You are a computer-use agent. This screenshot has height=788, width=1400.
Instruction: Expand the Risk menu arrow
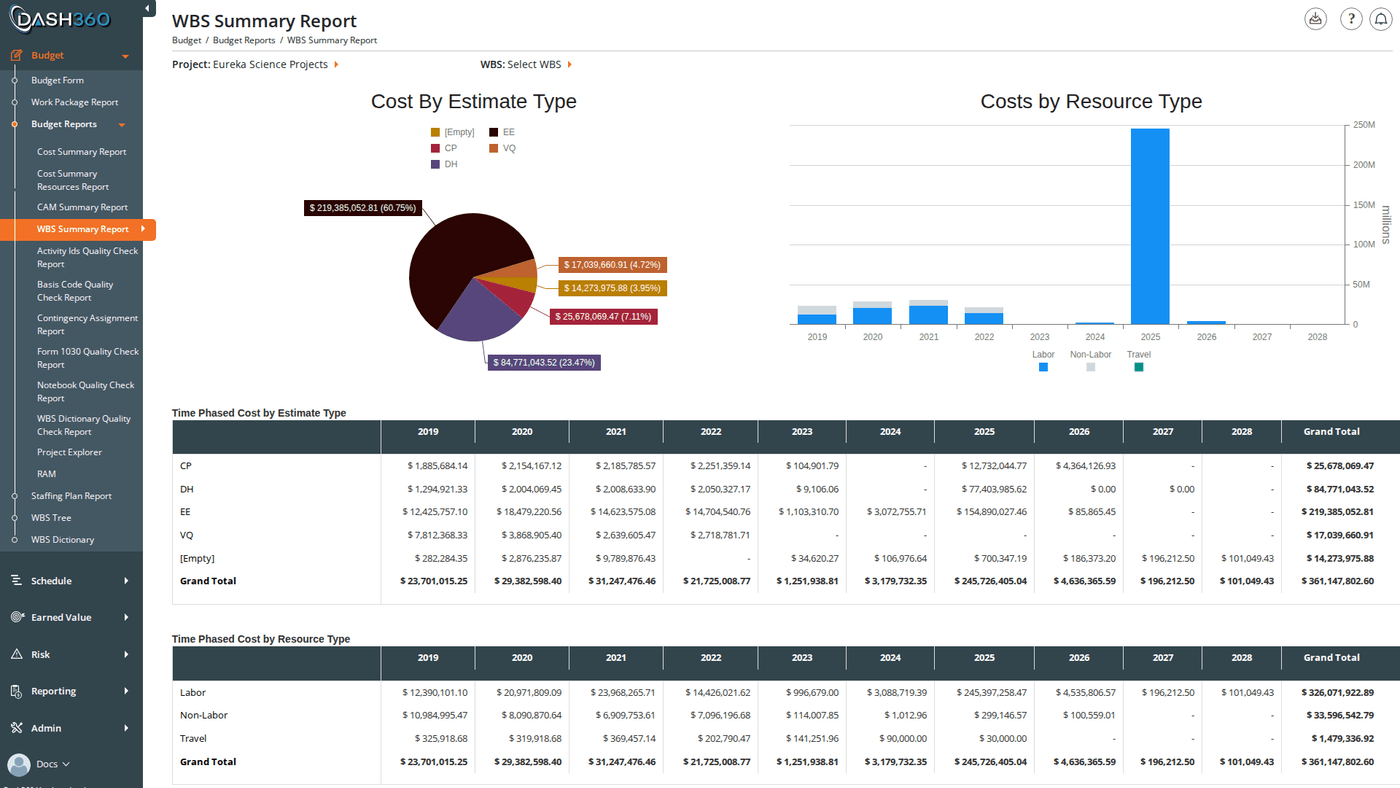point(126,655)
